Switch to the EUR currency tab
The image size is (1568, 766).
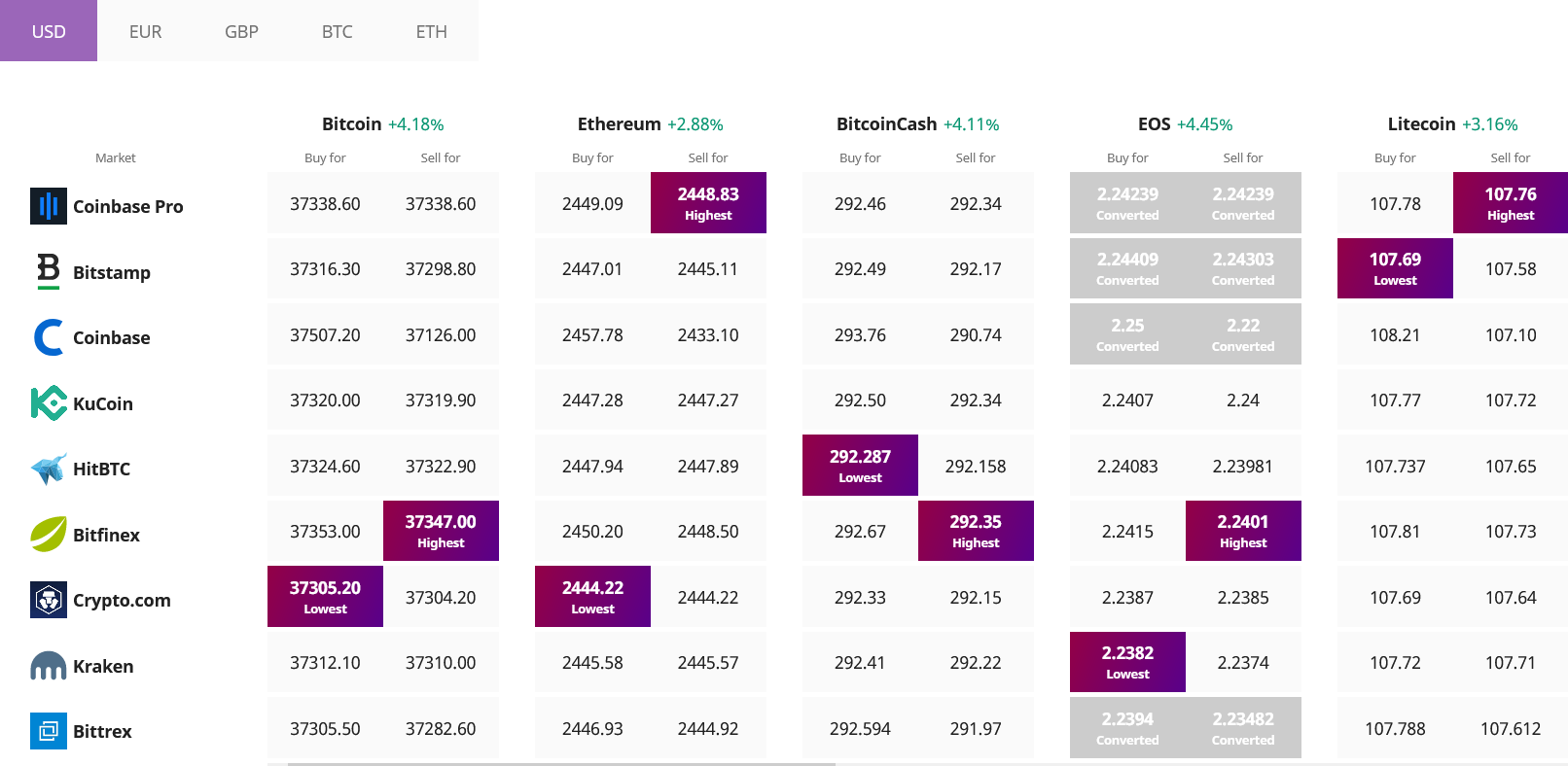click(x=145, y=31)
